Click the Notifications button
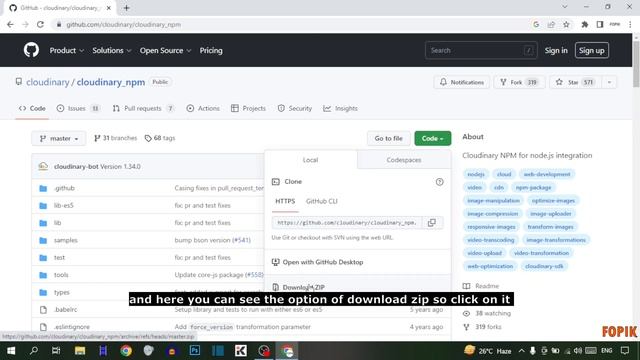Viewport: 640px width, 360px height. click(462, 82)
